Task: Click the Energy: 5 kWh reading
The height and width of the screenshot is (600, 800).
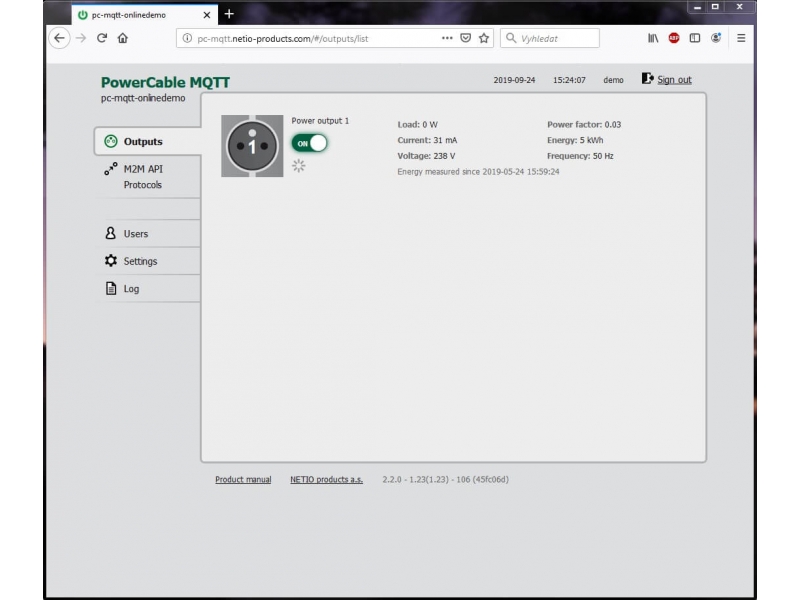Action: pyautogui.click(x=575, y=140)
